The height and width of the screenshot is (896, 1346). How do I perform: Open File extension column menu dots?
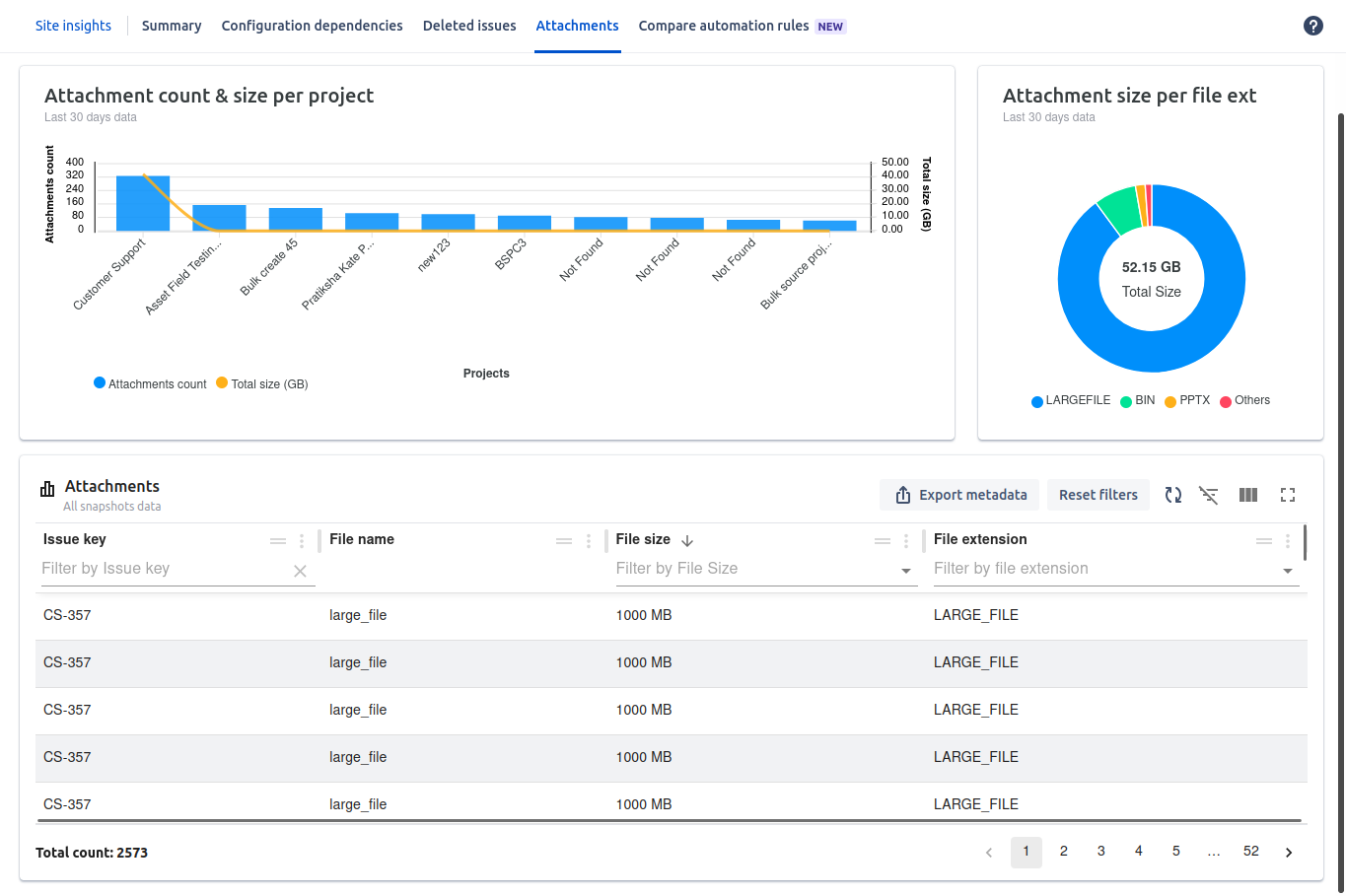[1288, 540]
